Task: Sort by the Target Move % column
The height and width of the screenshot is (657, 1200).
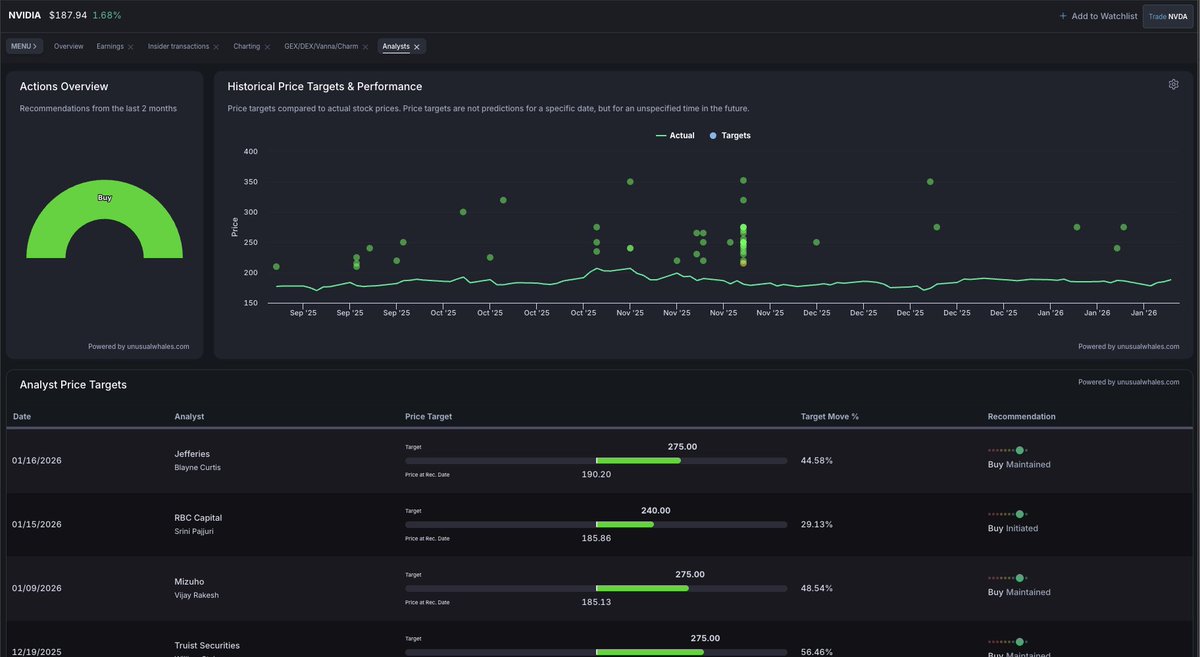Action: (x=829, y=416)
